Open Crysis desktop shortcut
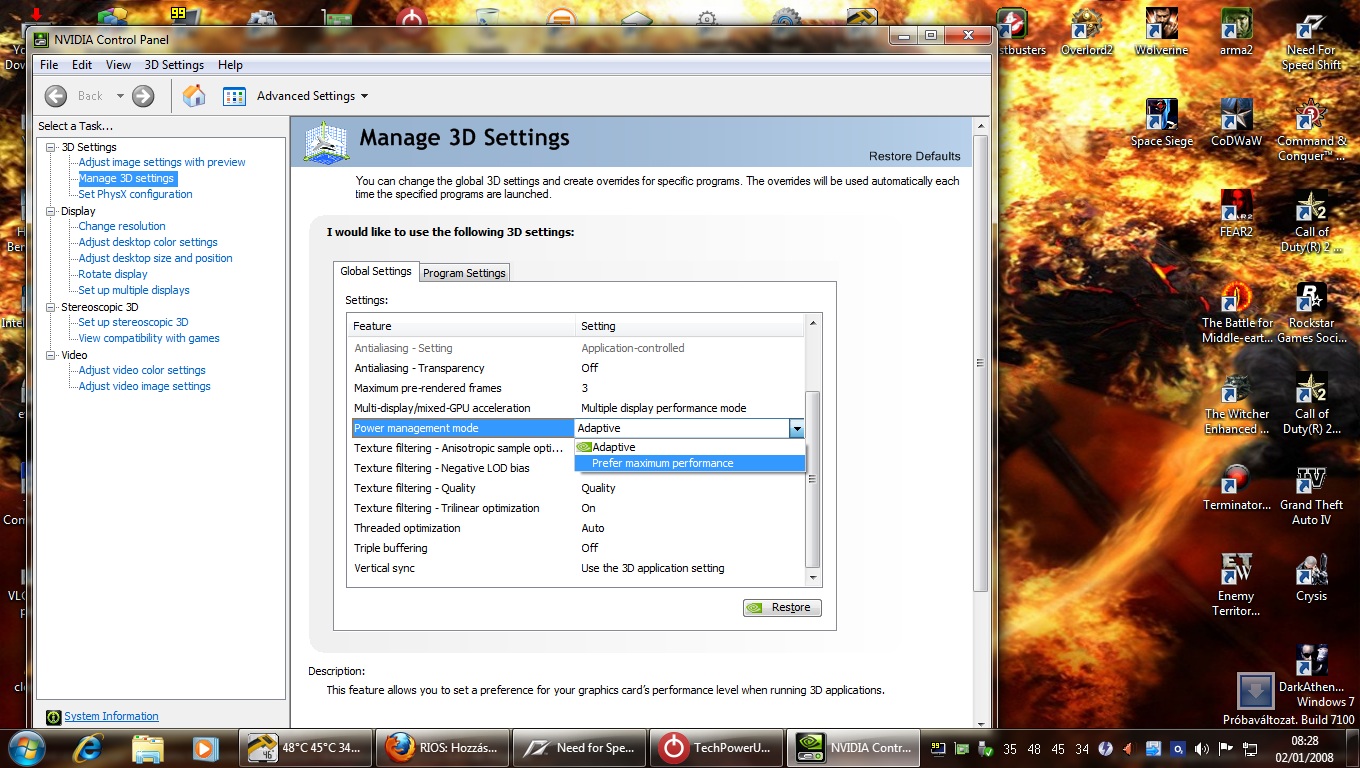This screenshot has width=1360, height=768. (x=1311, y=578)
